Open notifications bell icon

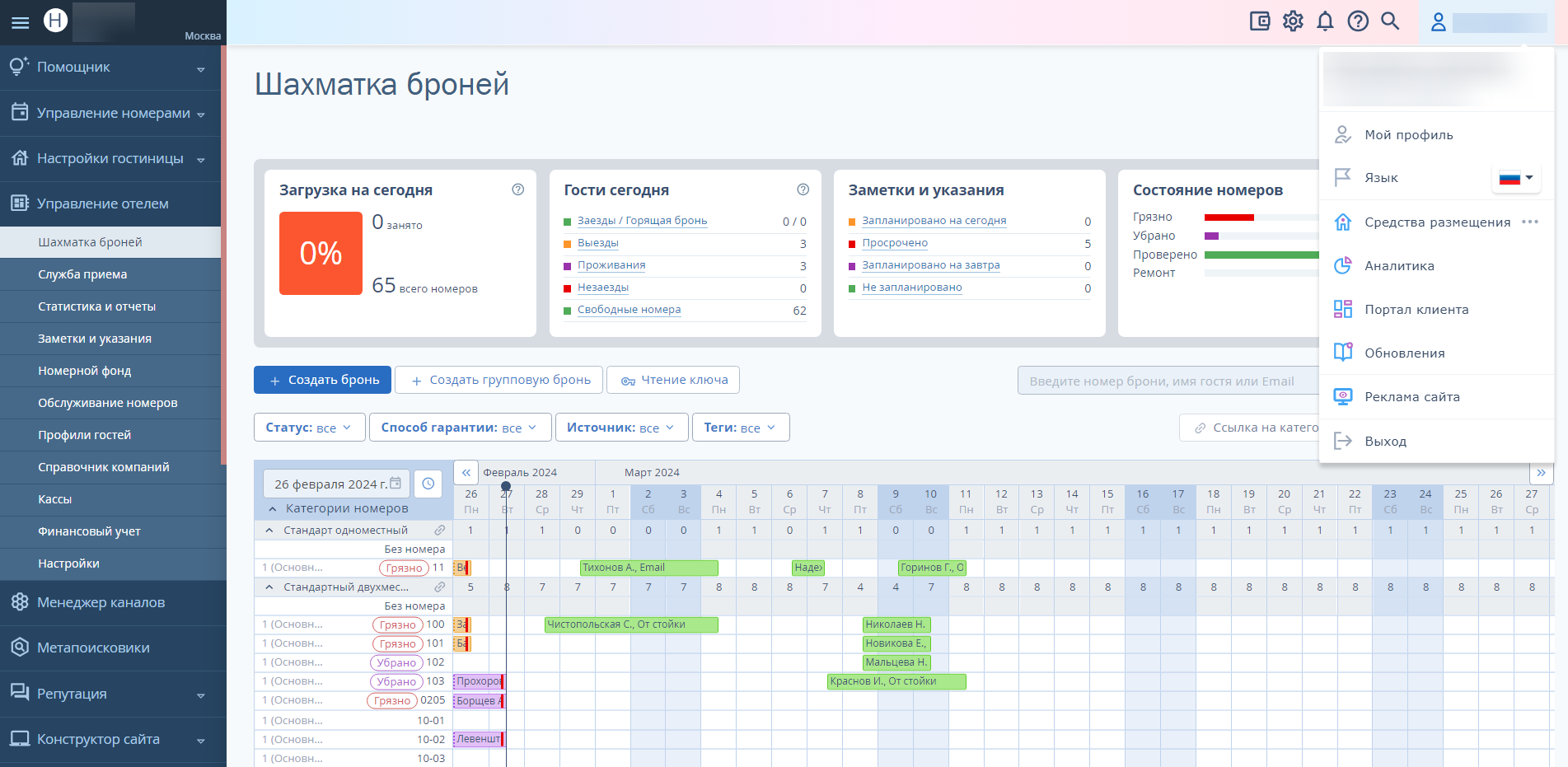tap(1325, 21)
